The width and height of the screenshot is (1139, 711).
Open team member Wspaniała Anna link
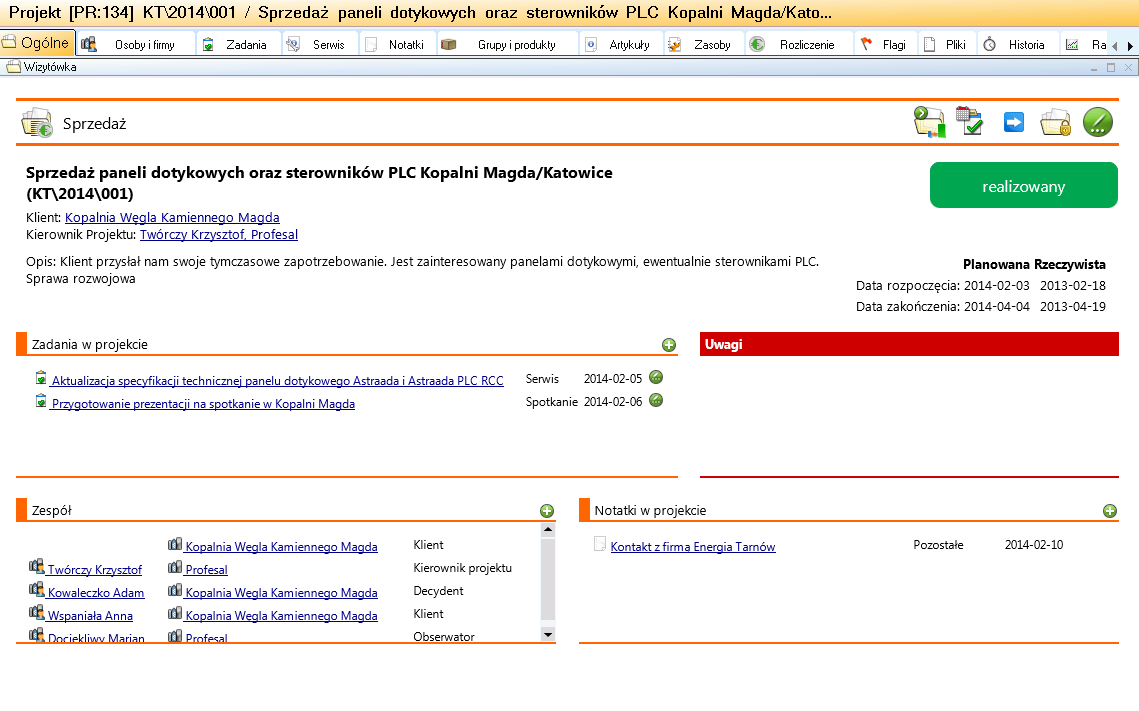pyautogui.click(x=90, y=617)
